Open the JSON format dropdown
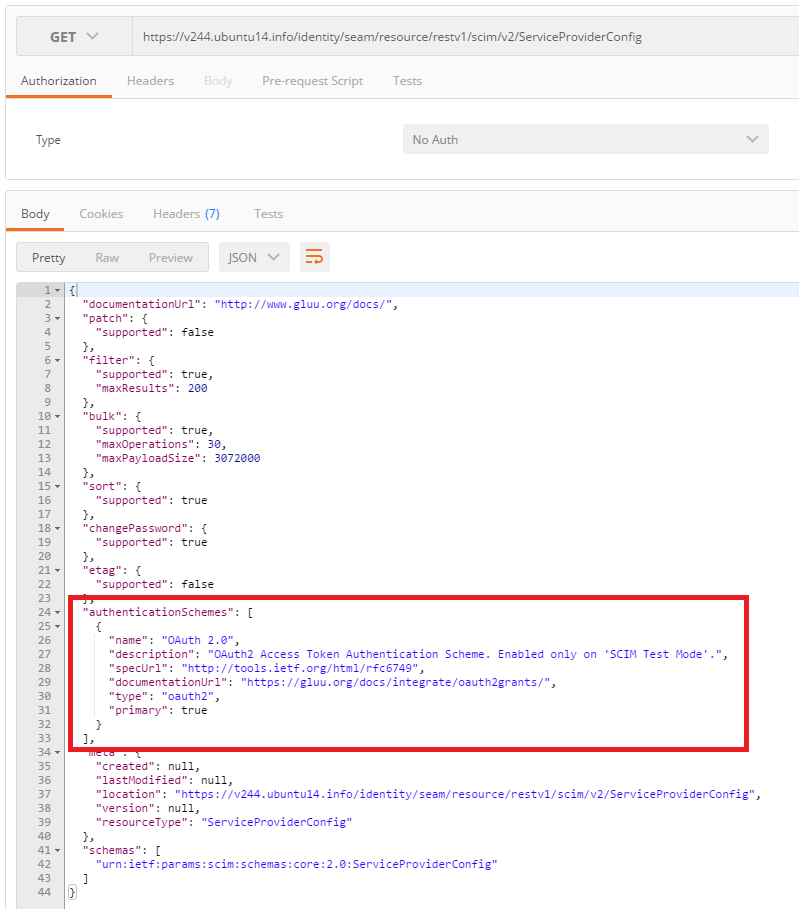799x909 pixels. click(254, 257)
